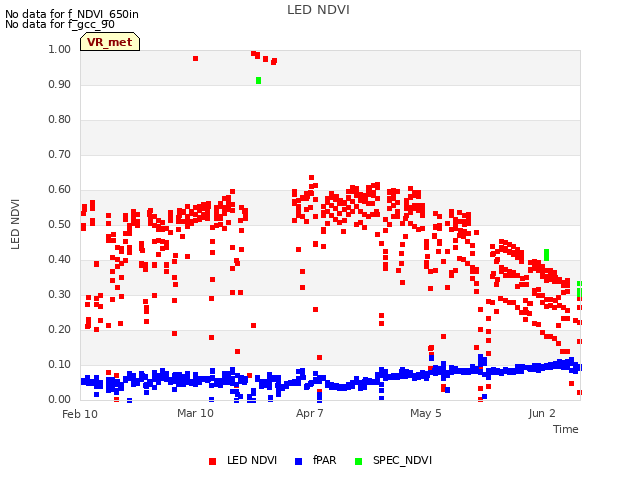Click the 0.00 y-axis tick label

(x=59, y=400)
